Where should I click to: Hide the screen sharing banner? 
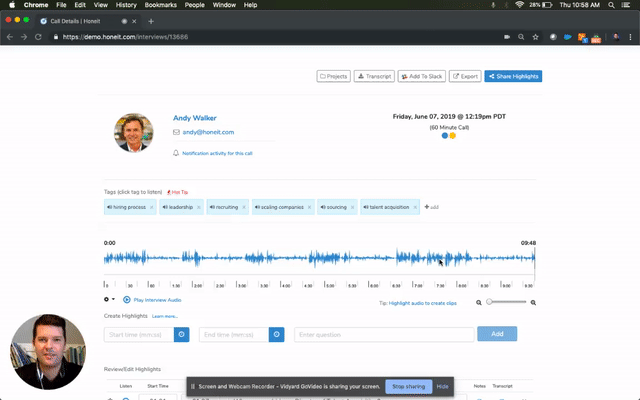(x=442, y=387)
